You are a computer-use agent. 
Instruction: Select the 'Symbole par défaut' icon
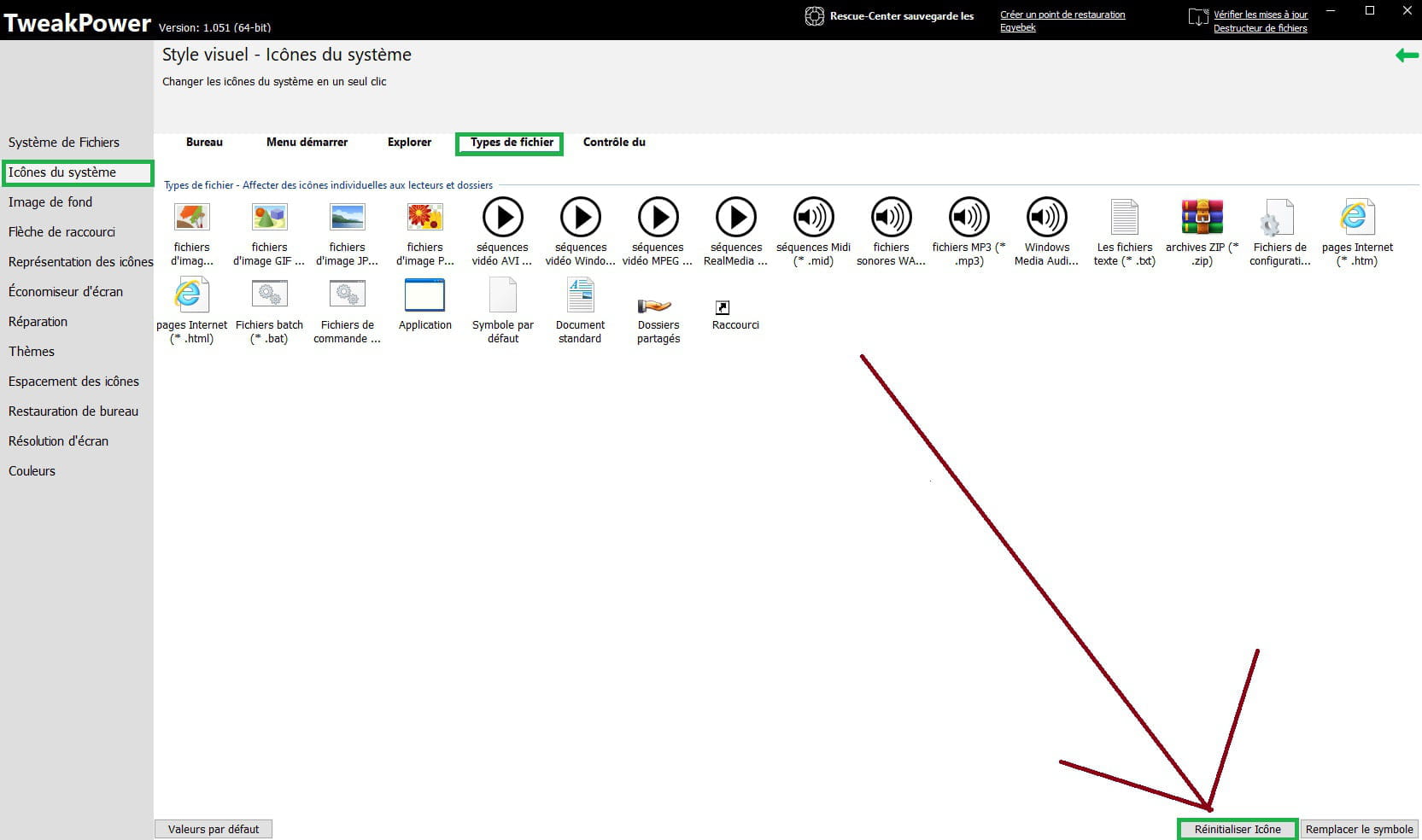pyautogui.click(x=502, y=295)
